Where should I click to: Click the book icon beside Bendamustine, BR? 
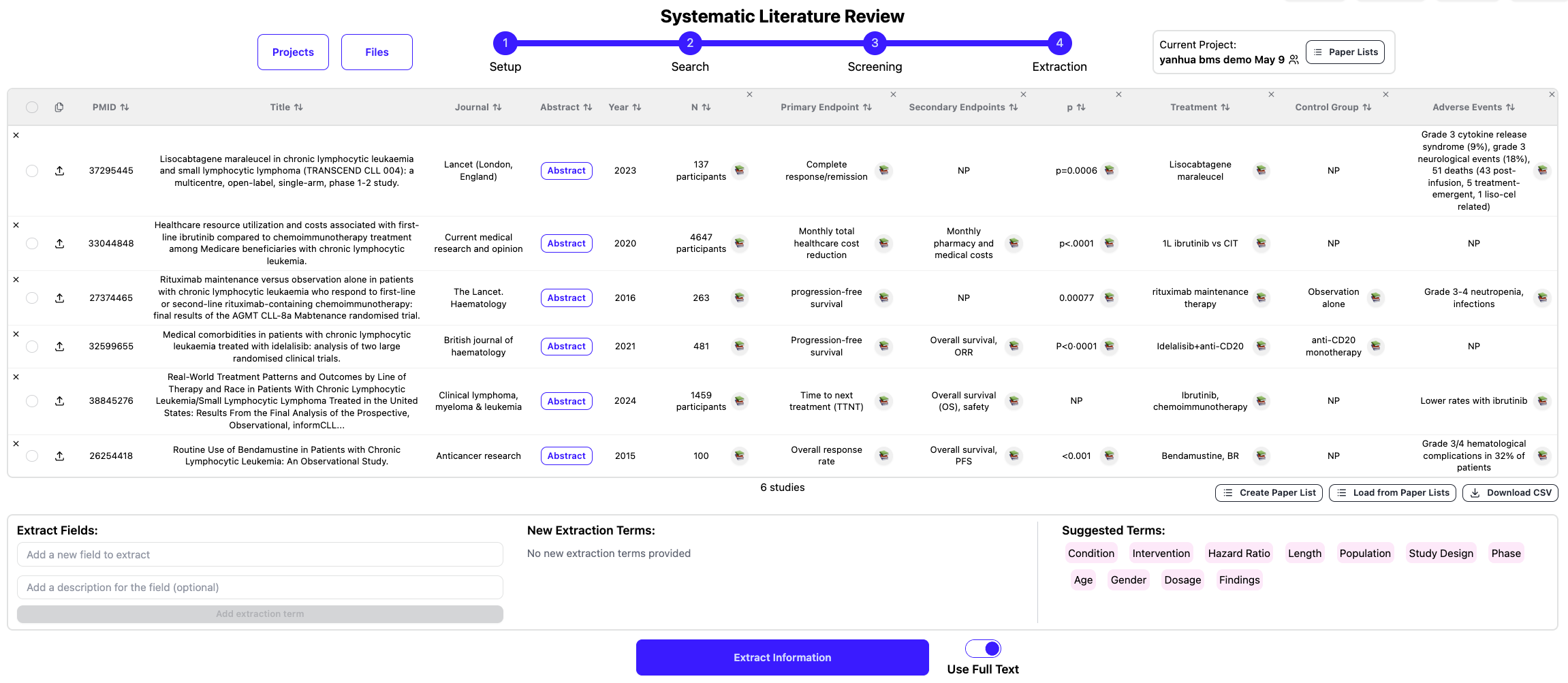click(1261, 456)
